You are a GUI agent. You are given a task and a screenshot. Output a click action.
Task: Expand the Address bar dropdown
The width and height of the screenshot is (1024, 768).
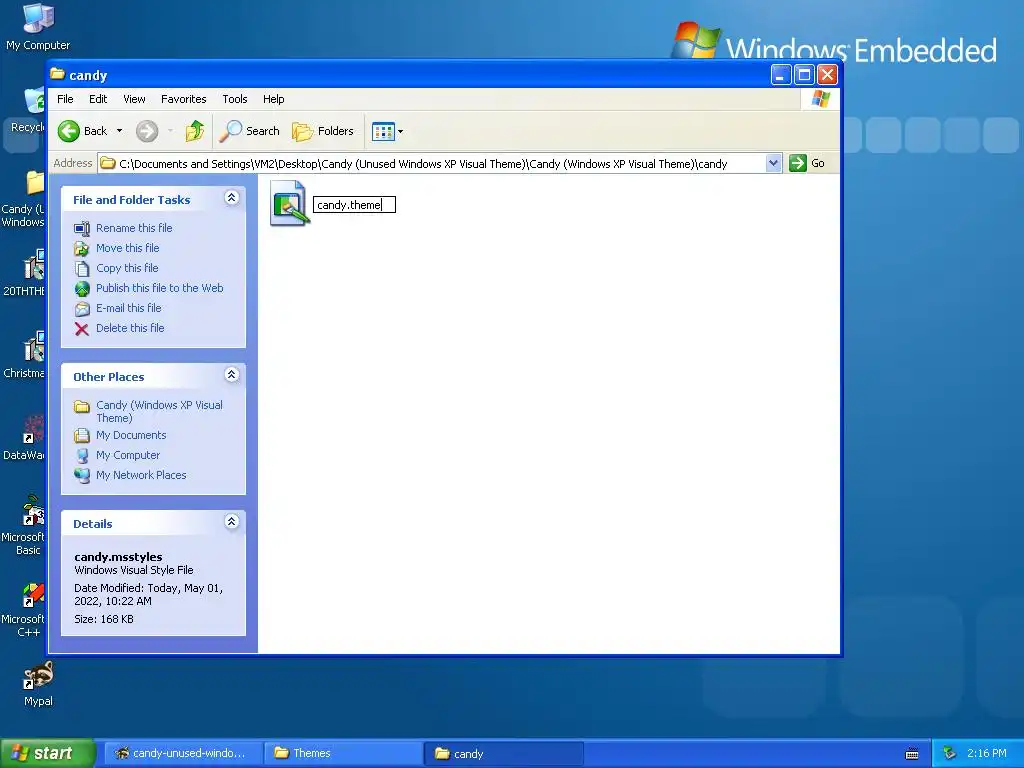[x=773, y=163]
